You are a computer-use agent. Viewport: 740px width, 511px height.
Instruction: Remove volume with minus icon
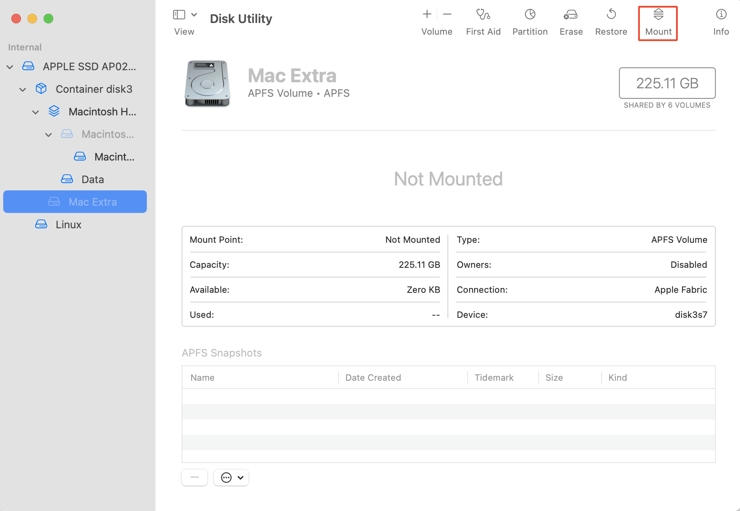tap(447, 14)
